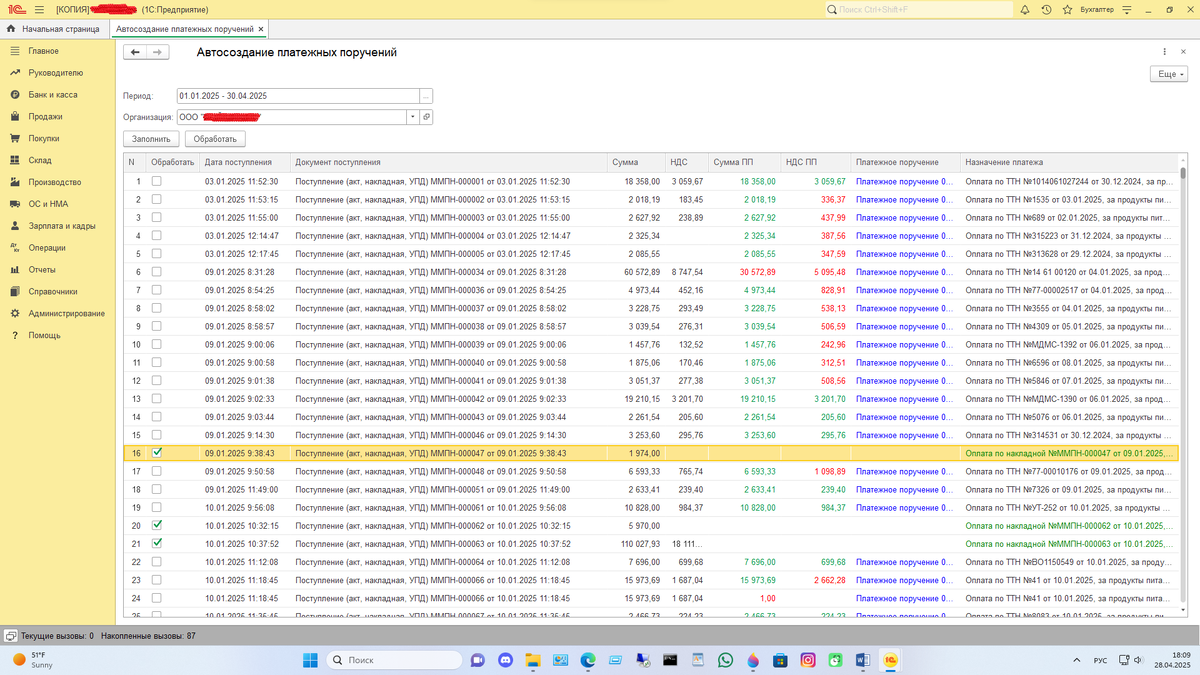Open the organization link icon next to field
The image size is (1200, 675).
click(426, 117)
